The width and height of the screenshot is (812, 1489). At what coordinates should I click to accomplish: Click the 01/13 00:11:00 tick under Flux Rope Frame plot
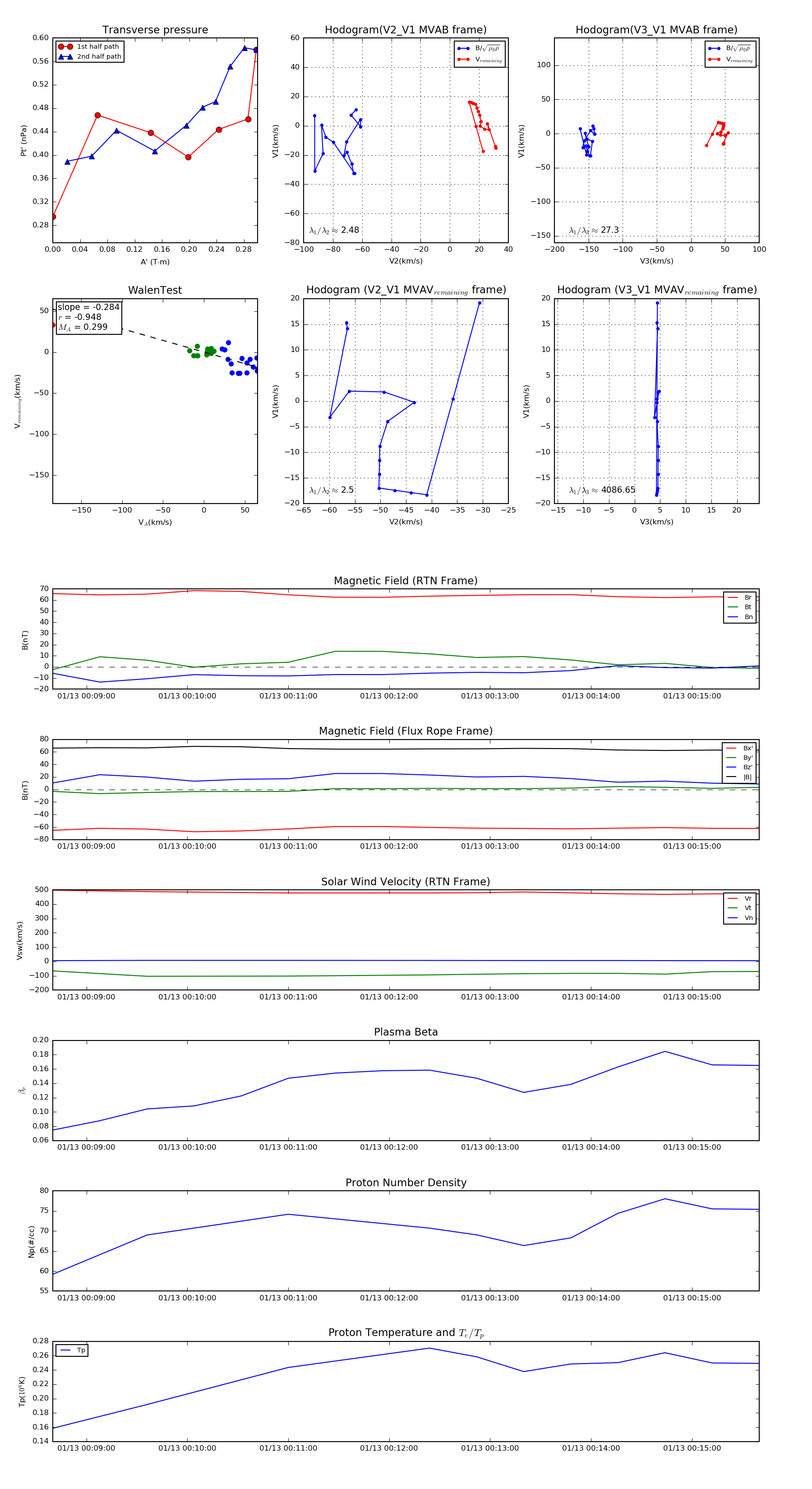coord(288,846)
